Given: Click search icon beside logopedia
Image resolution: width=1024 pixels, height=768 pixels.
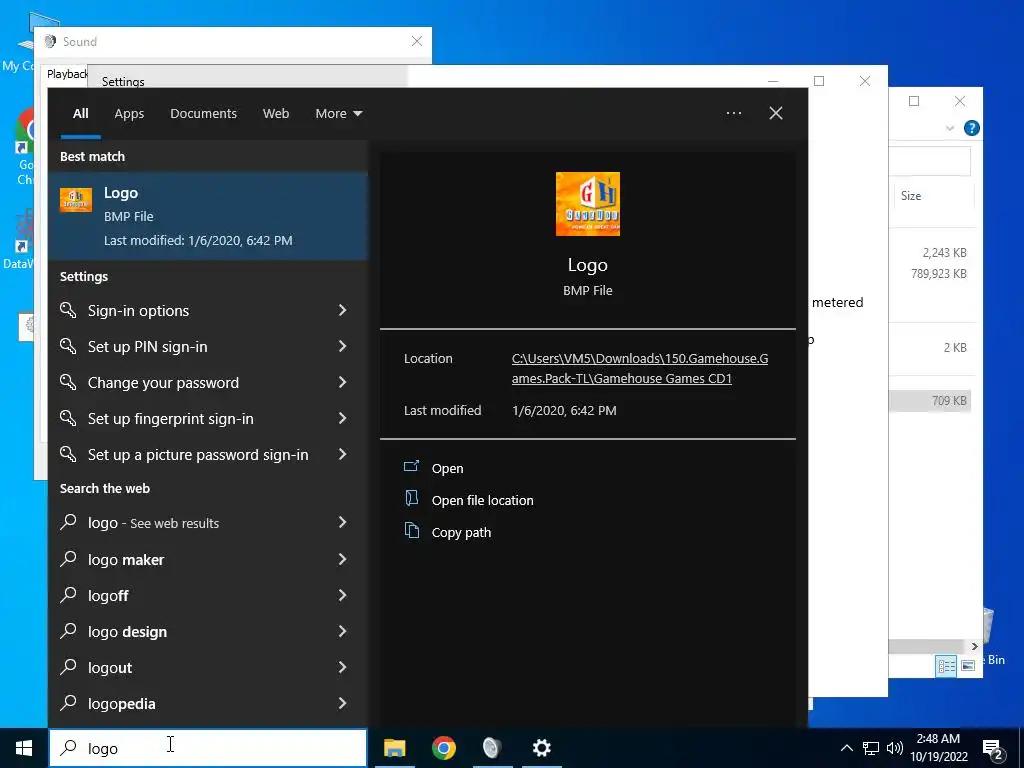Looking at the screenshot, I should (69, 702).
